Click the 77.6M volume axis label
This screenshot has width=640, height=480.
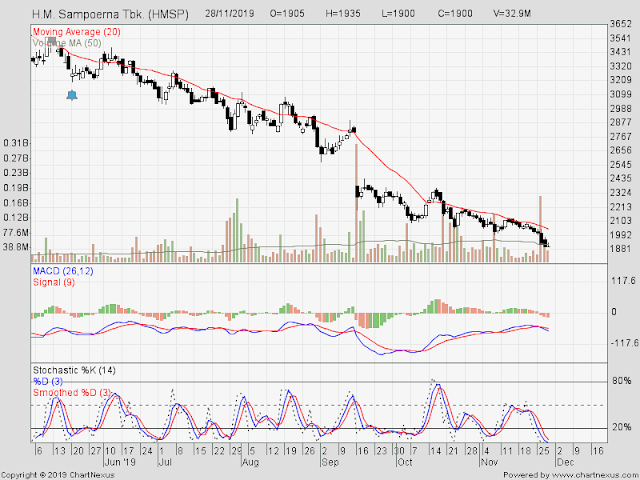16,233
